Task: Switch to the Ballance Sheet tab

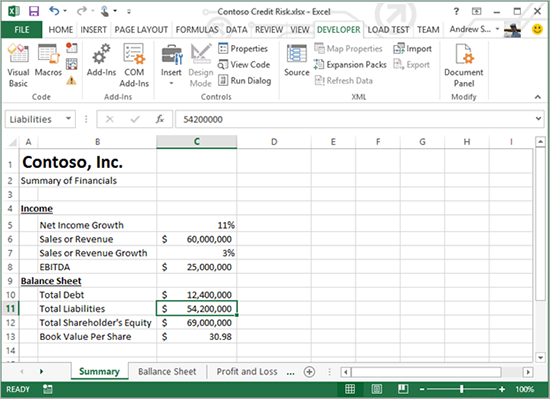Action: coord(167,372)
